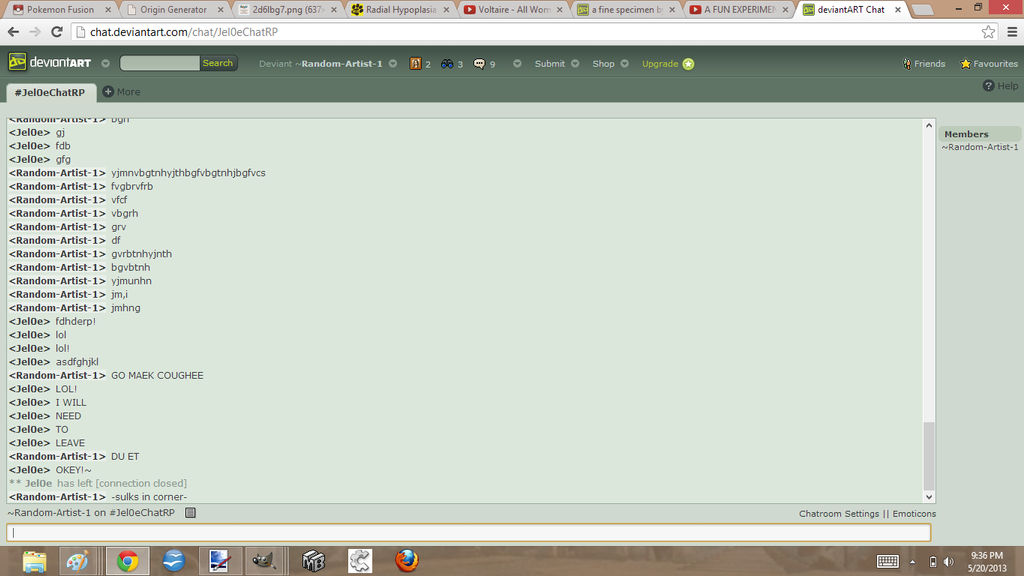Image resolution: width=1024 pixels, height=576 pixels.
Task: Go forward in Chrome
Action: [x=35, y=31]
